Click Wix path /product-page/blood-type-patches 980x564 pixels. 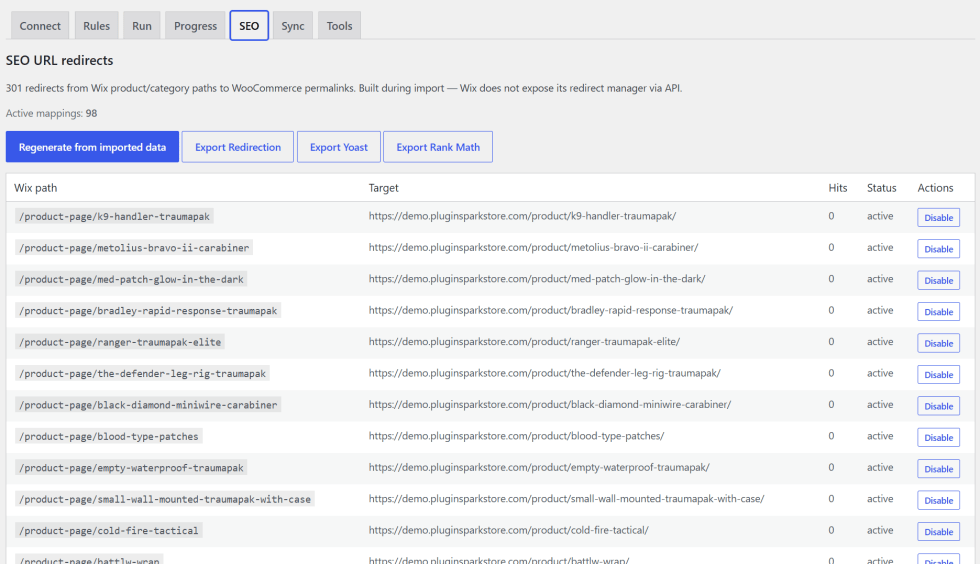pos(109,436)
